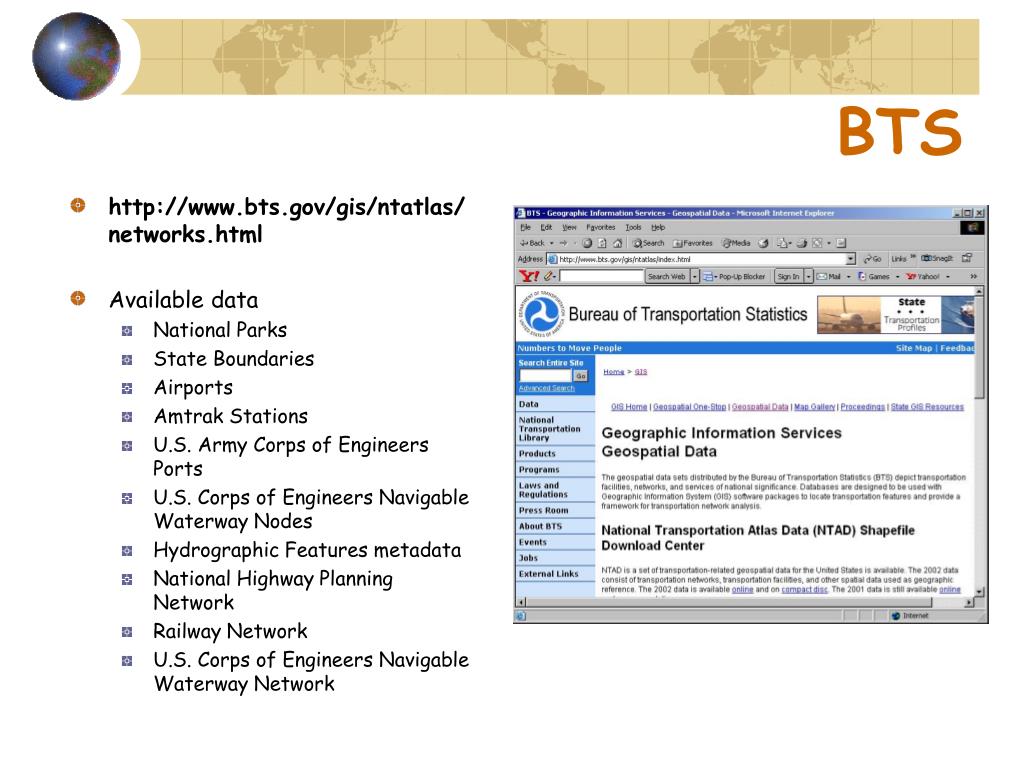Open the Proceedings link
This screenshot has width=1024, height=768.
point(863,407)
